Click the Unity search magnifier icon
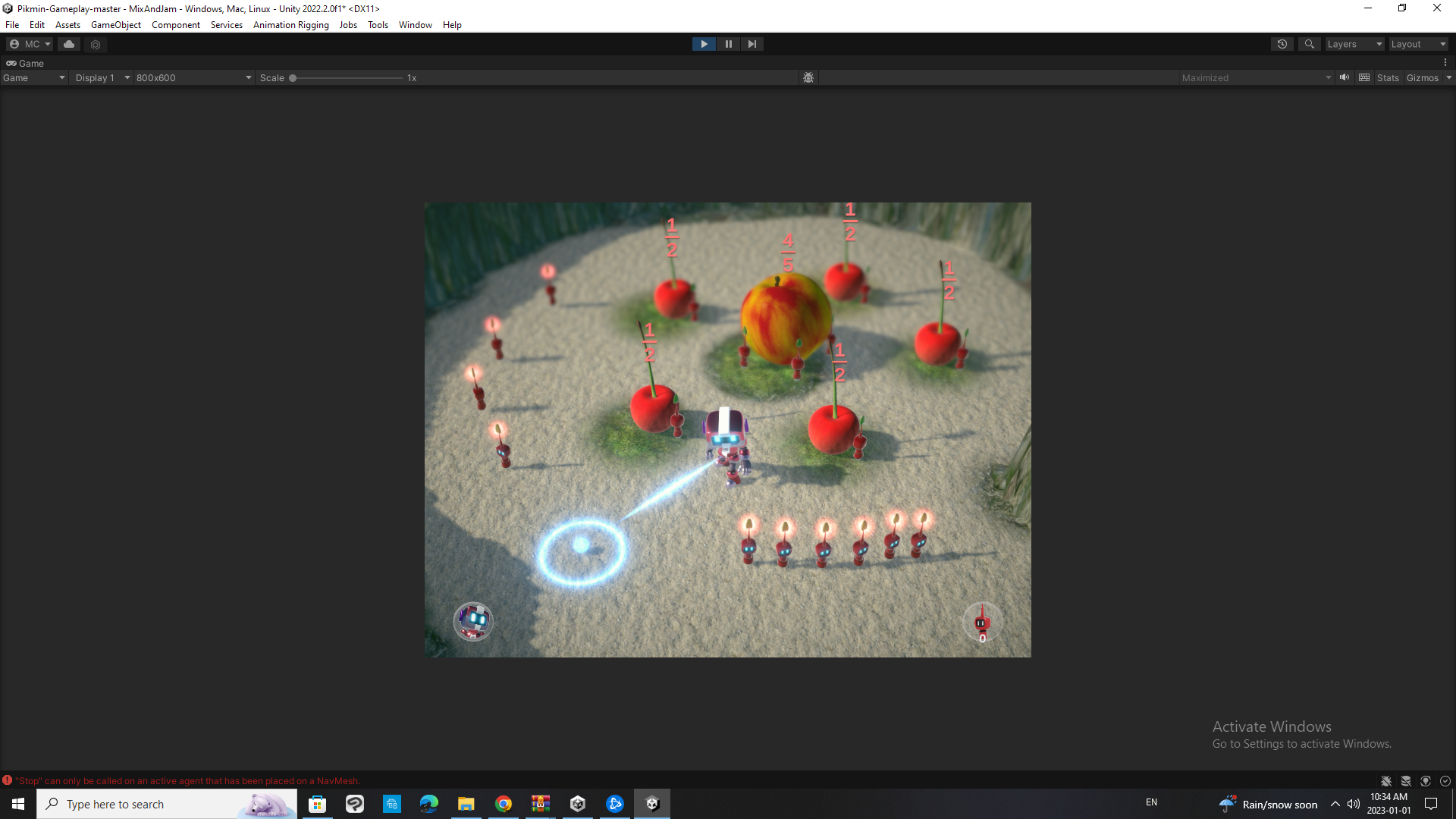The width and height of the screenshot is (1456, 819). point(1309,44)
